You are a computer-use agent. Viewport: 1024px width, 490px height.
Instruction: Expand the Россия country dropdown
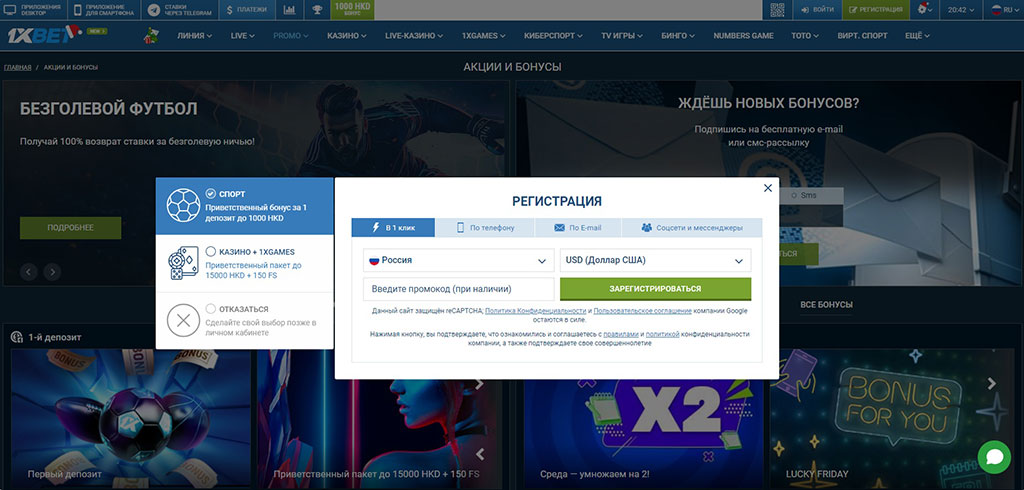[x=458, y=260]
